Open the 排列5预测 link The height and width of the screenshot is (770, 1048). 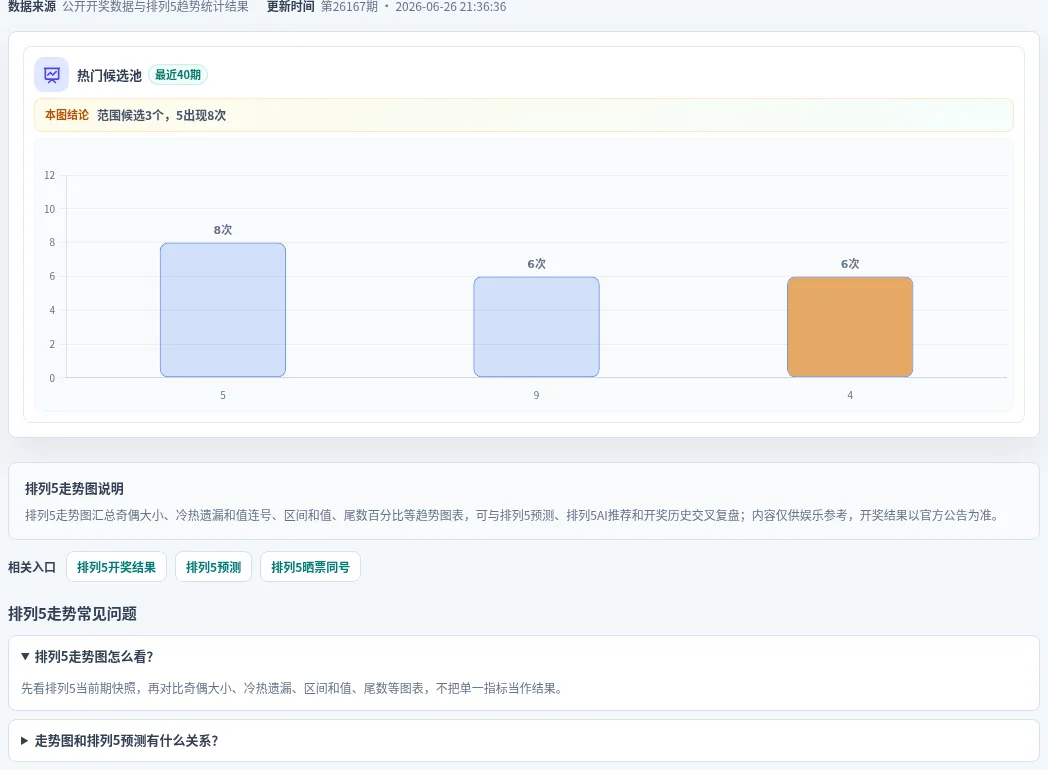(x=213, y=567)
